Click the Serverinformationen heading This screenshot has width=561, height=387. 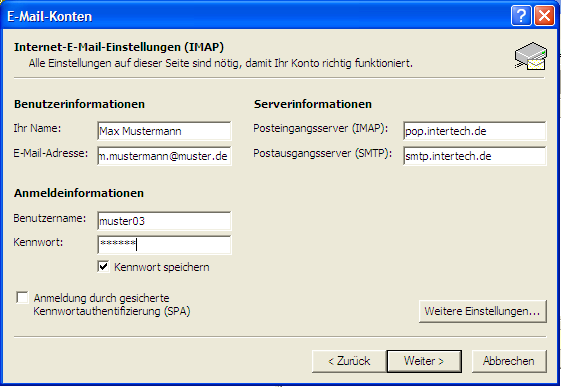tap(313, 104)
